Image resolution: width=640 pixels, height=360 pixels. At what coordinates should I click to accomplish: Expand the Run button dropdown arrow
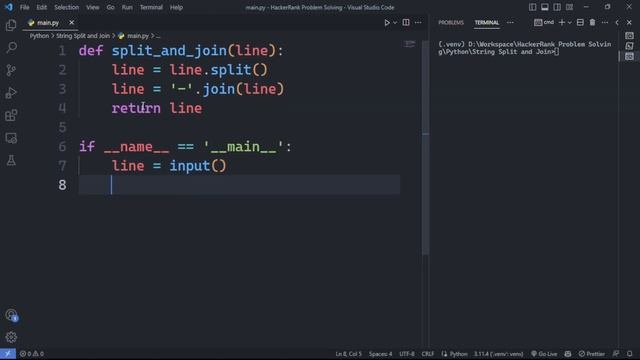point(395,23)
